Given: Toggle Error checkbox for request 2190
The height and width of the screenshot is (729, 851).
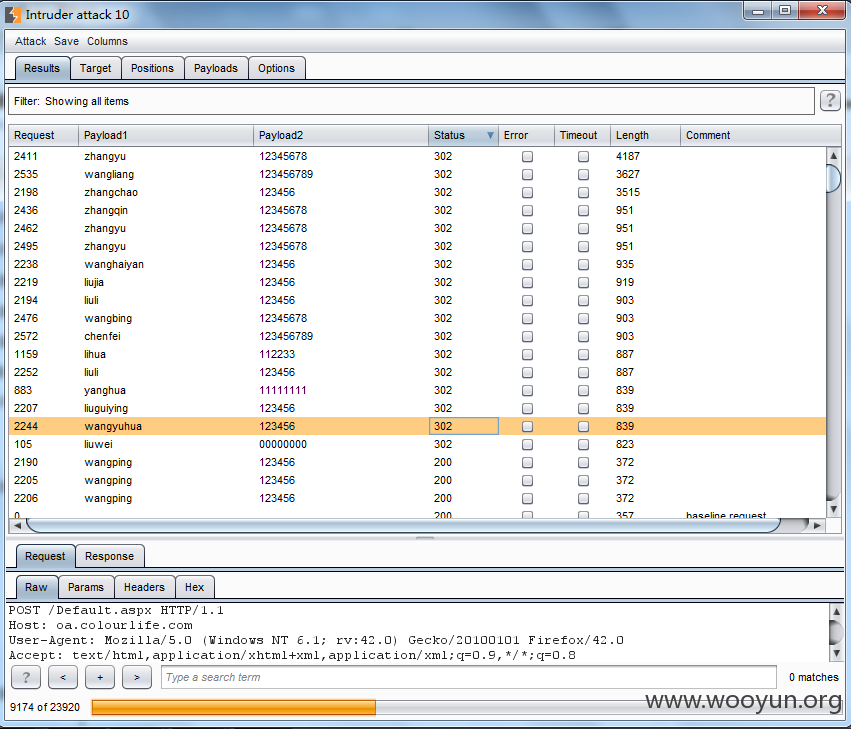Looking at the screenshot, I should 527,462.
